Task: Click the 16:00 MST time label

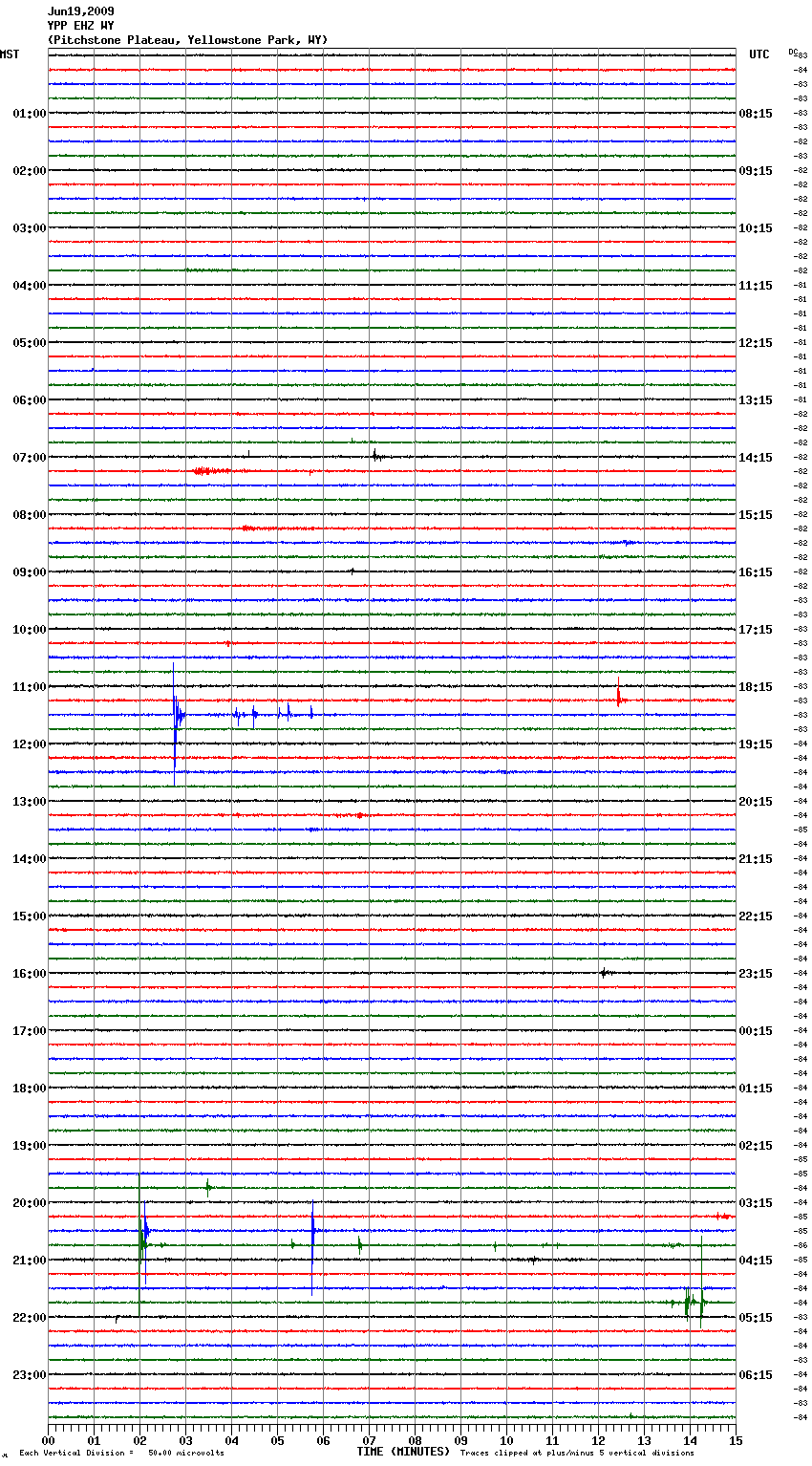Action: pos(30,974)
